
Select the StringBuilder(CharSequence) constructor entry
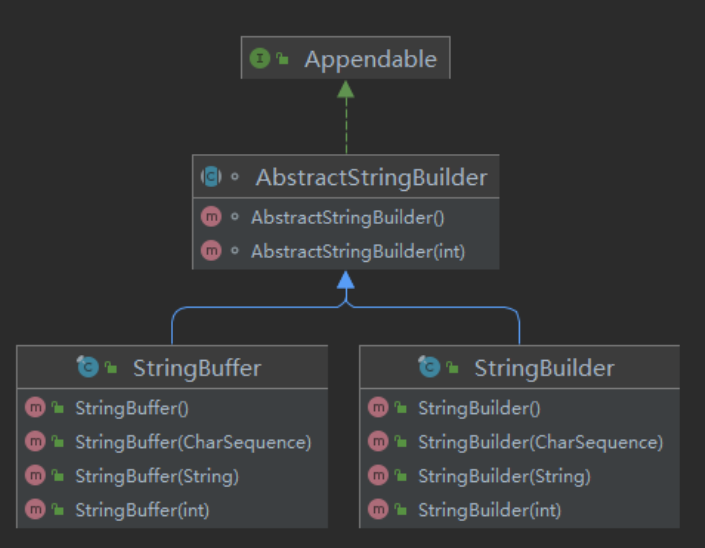click(x=540, y=441)
